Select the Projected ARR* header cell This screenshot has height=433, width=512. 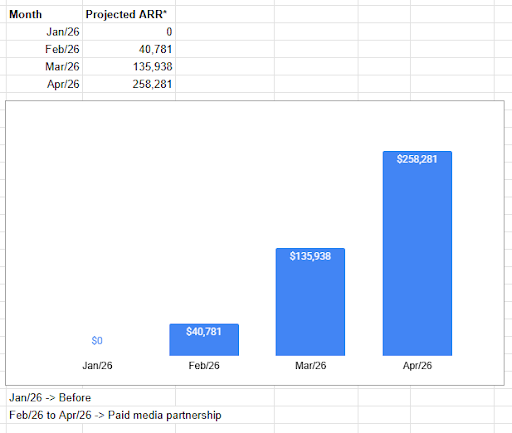(129, 14)
